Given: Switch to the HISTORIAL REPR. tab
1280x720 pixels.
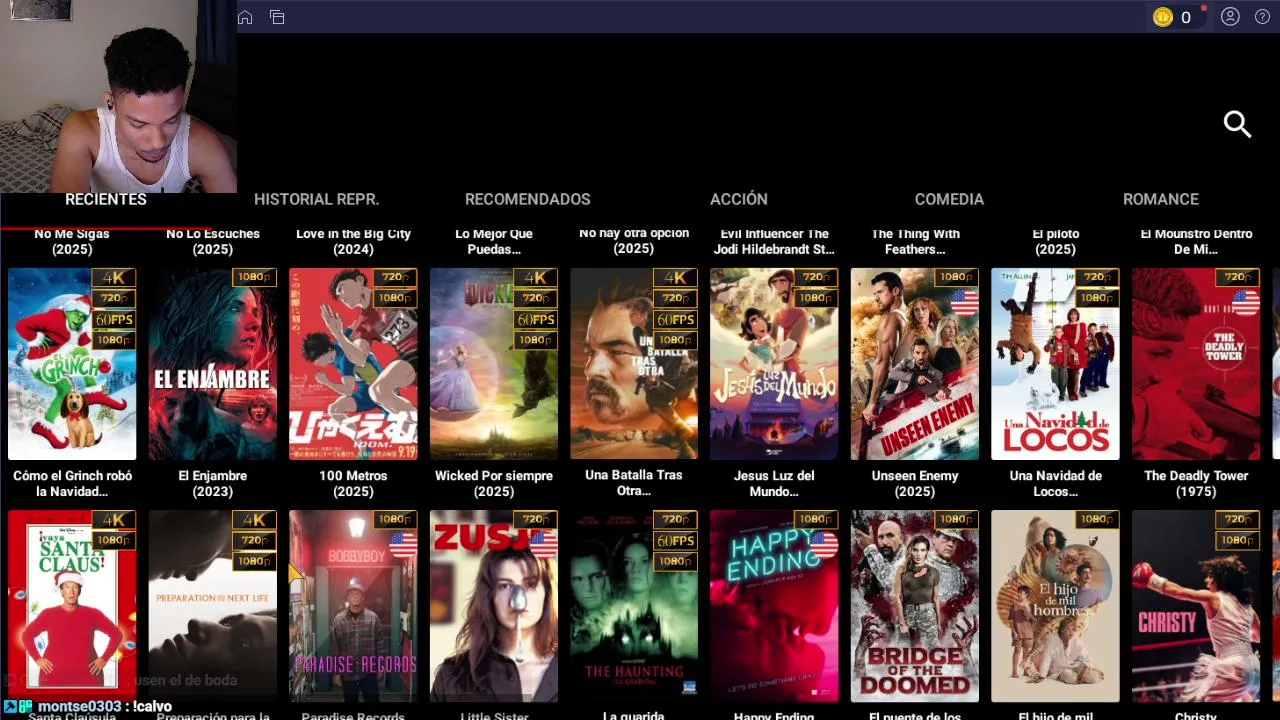Looking at the screenshot, I should coord(317,199).
